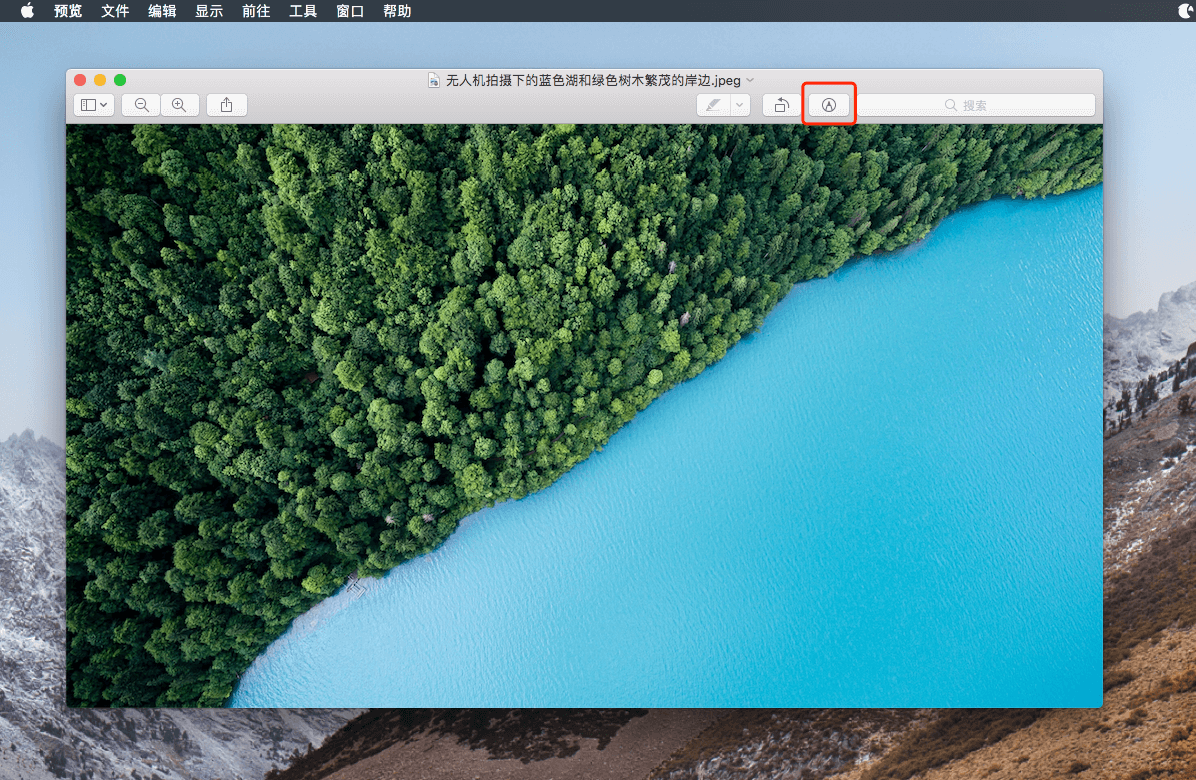This screenshot has height=780, width=1196.
Task: Click the jpeg file proxy icon in title bar
Action: 433,80
